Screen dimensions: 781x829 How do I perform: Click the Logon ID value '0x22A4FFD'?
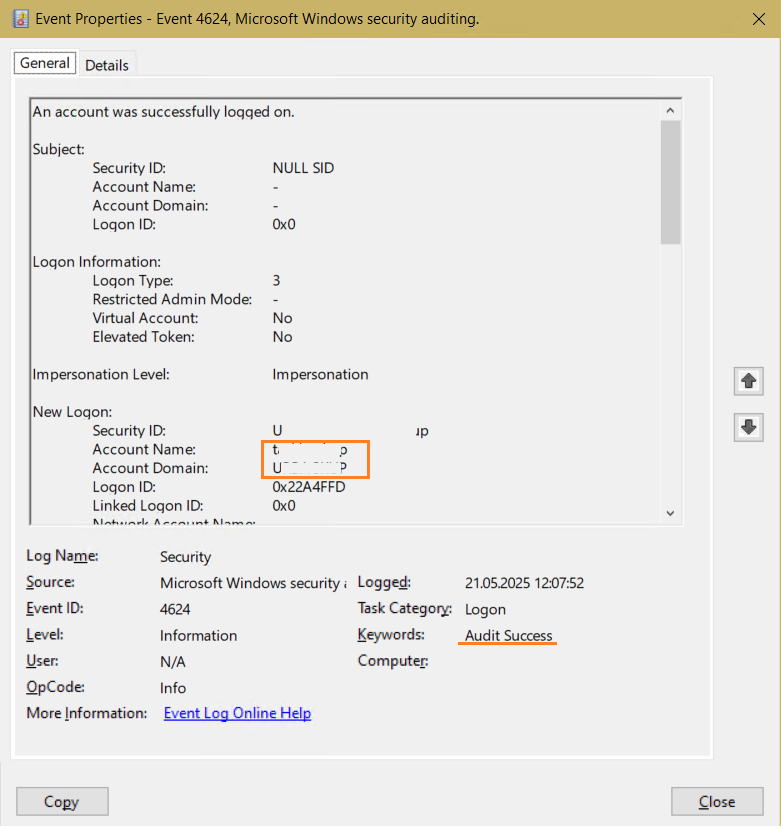[x=309, y=487]
